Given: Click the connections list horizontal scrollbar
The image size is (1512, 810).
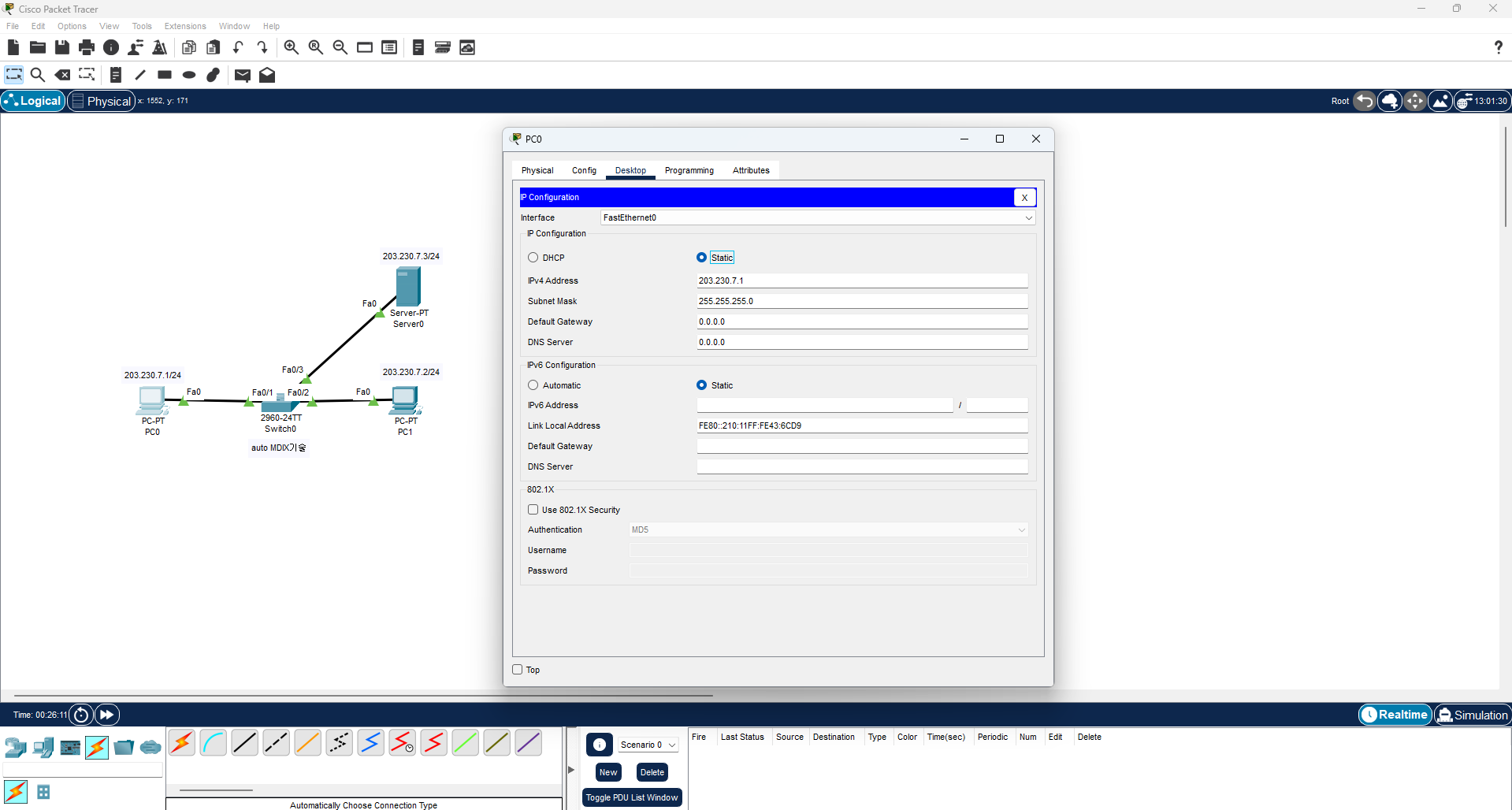Looking at the screenshot, I should point(216,790).
